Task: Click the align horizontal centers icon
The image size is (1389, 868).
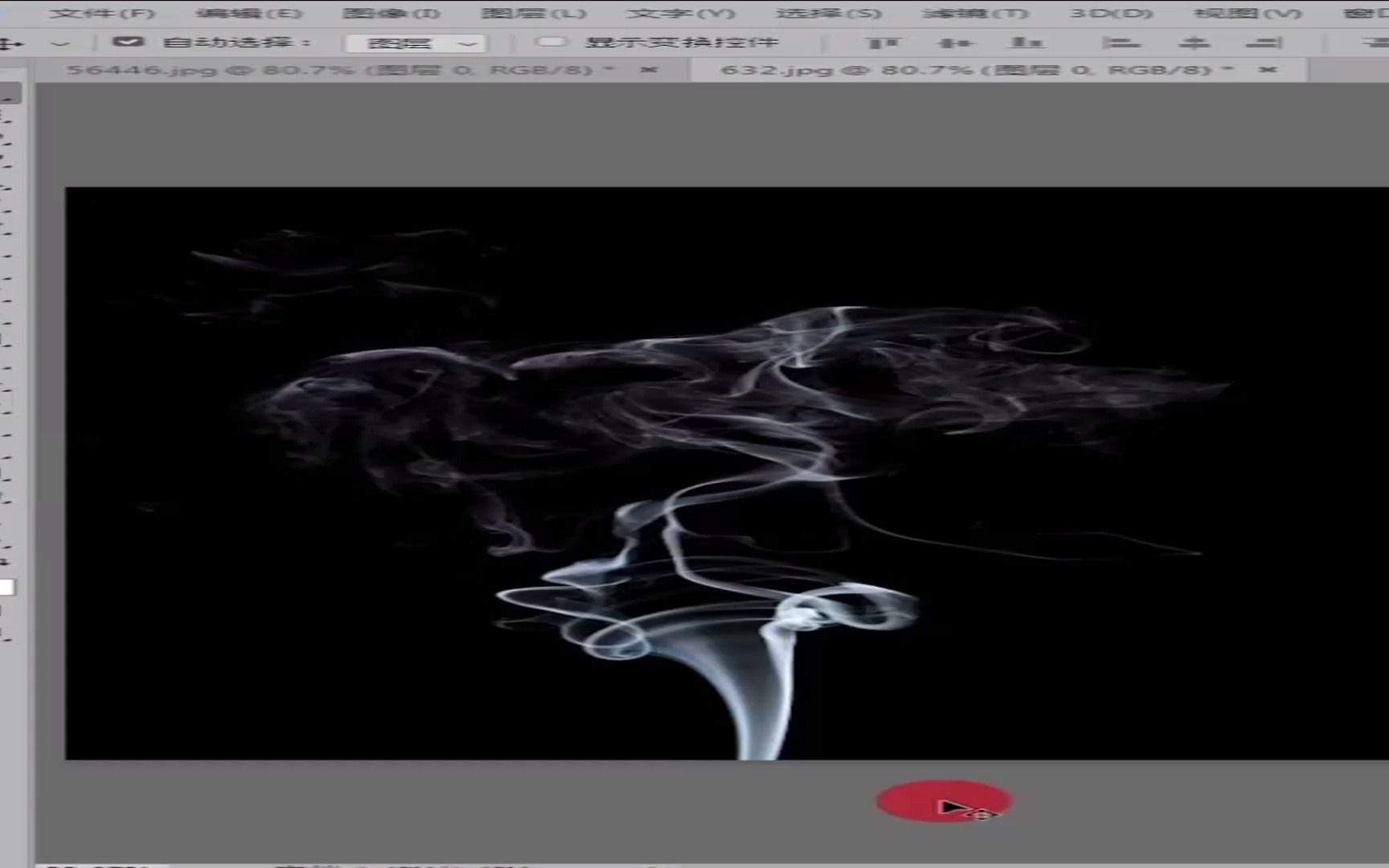Action: tap(1193, 42)
